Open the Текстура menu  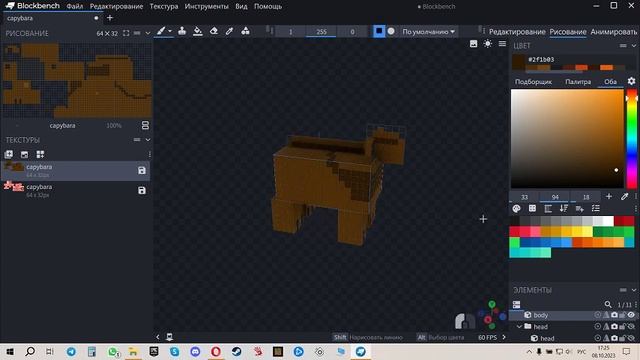click(164, 7)
